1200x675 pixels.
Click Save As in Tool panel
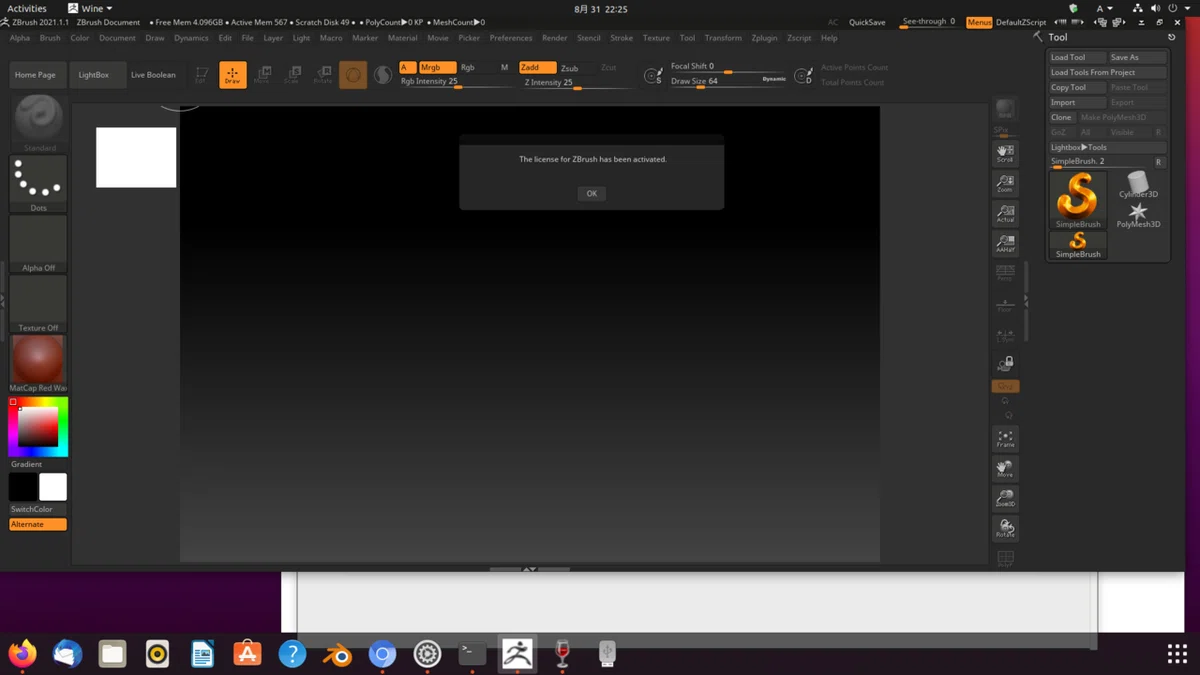(x=1138, y=57)
